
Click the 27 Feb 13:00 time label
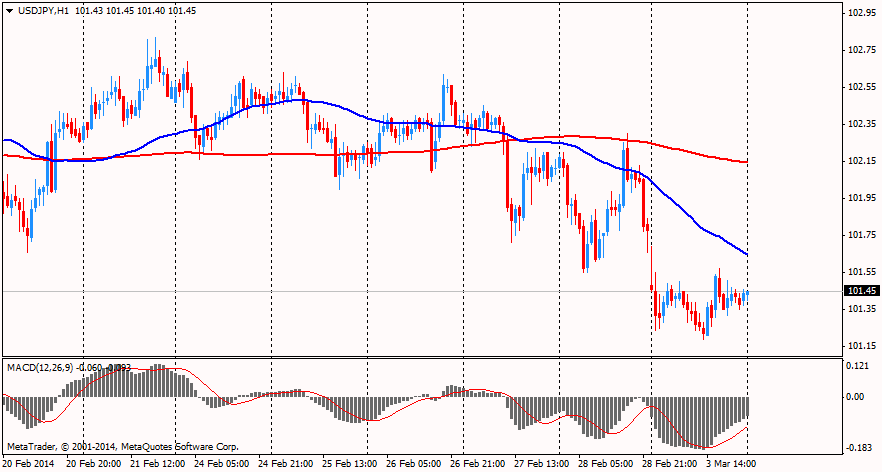coord(542,464)
